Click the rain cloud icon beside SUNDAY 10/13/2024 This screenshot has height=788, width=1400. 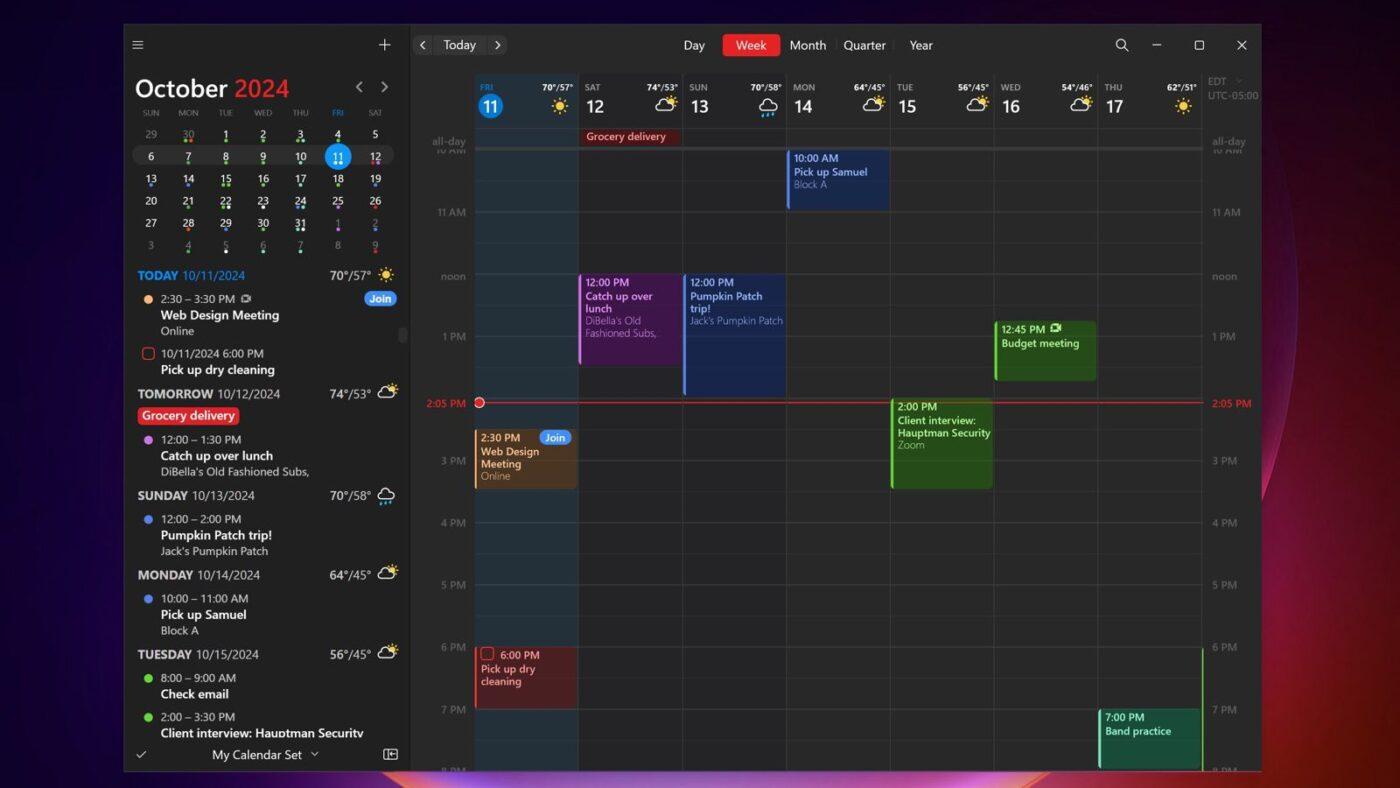386,496
